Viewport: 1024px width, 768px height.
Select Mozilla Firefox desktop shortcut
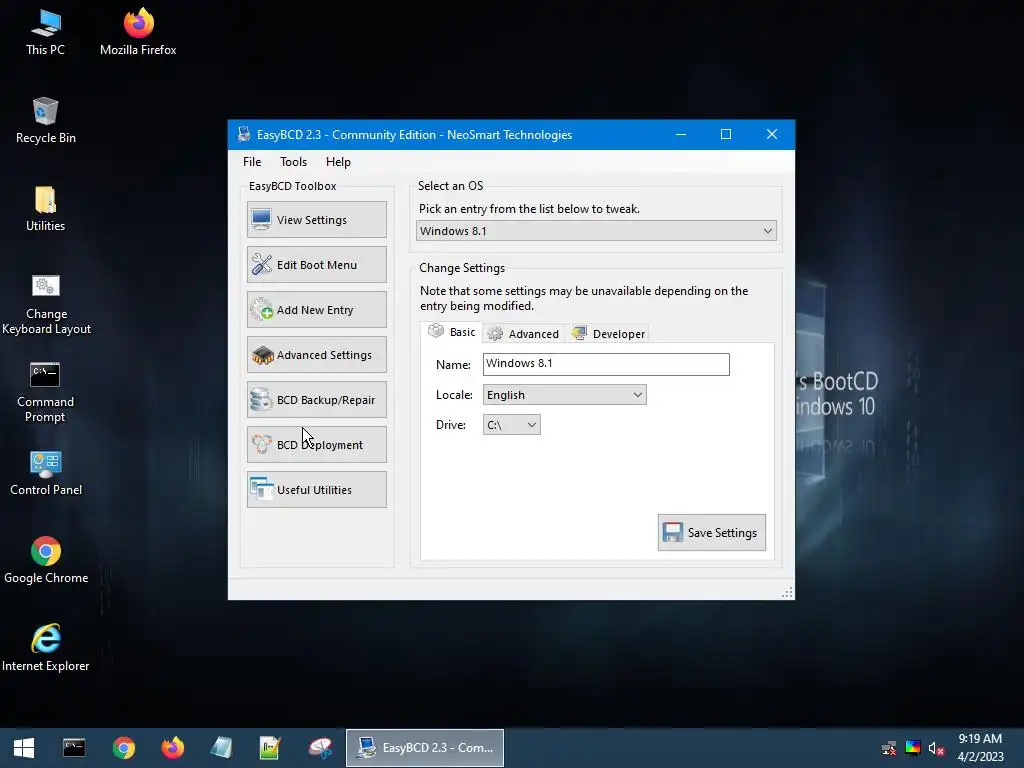coord(138,33)
